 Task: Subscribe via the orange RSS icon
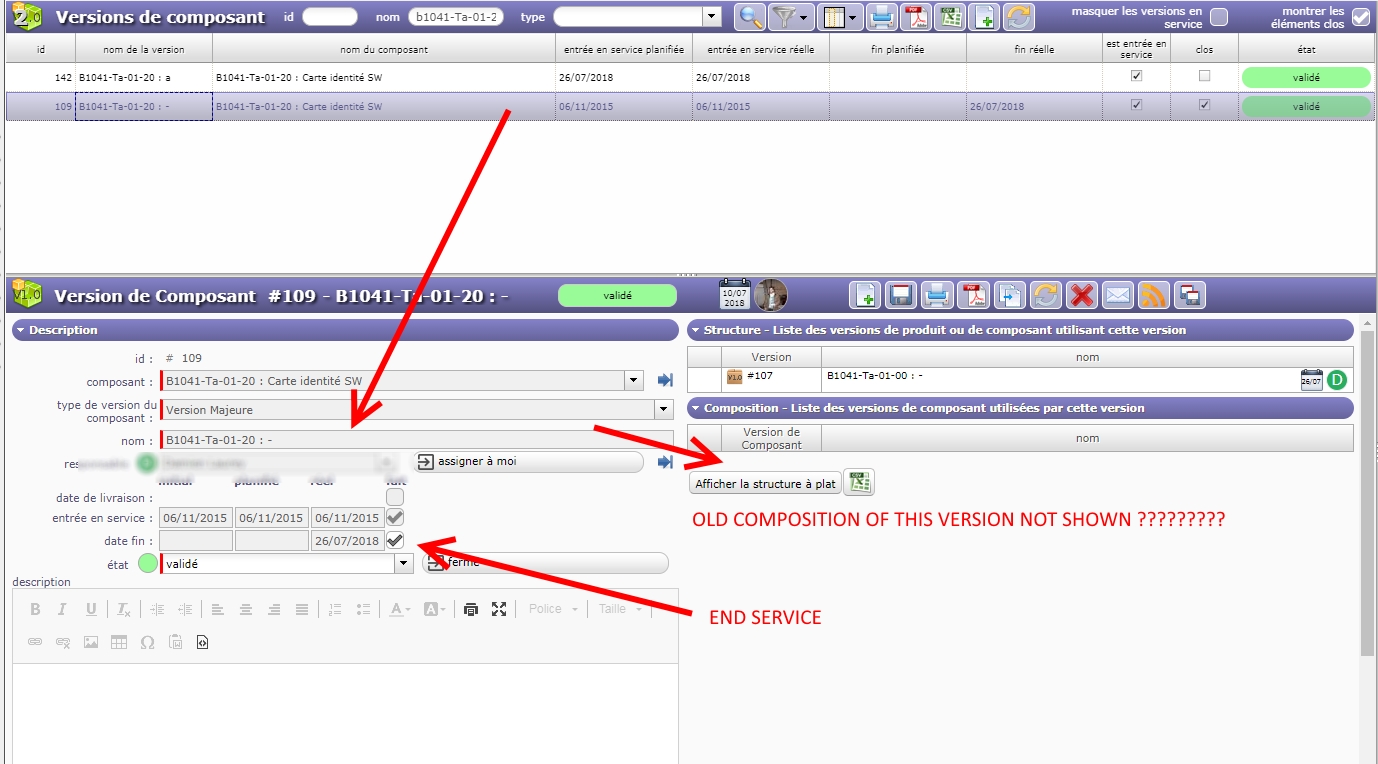[x=1154, y=295]
